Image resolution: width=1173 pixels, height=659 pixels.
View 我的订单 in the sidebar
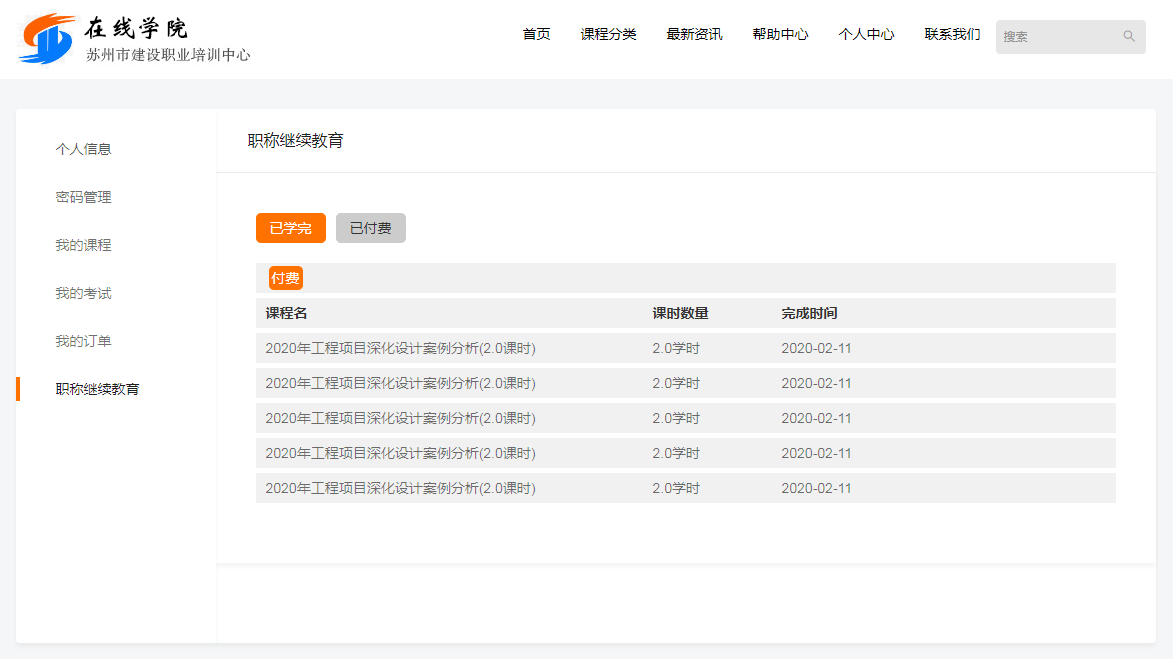point(83,341)
